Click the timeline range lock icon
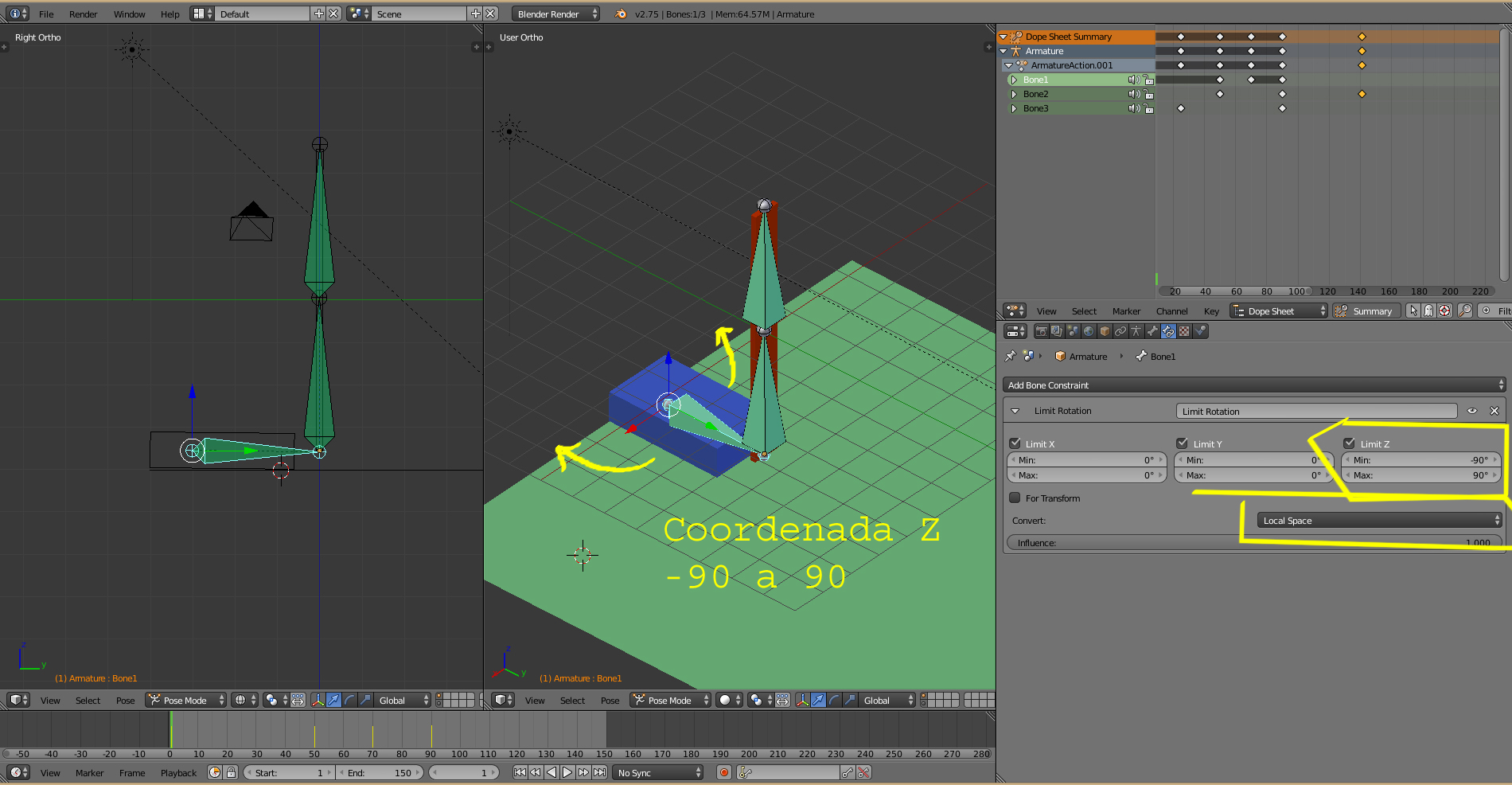Screen dimensions: 1512x785 point(231,772)
